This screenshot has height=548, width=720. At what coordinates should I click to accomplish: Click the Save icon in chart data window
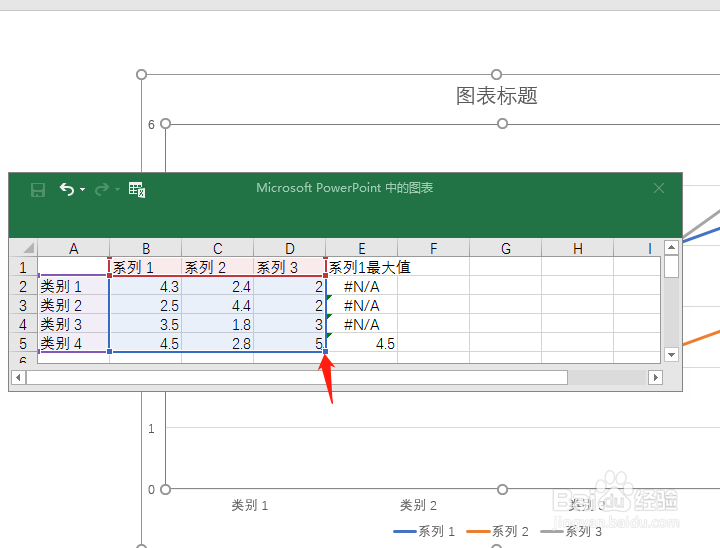tap(38, 189)
